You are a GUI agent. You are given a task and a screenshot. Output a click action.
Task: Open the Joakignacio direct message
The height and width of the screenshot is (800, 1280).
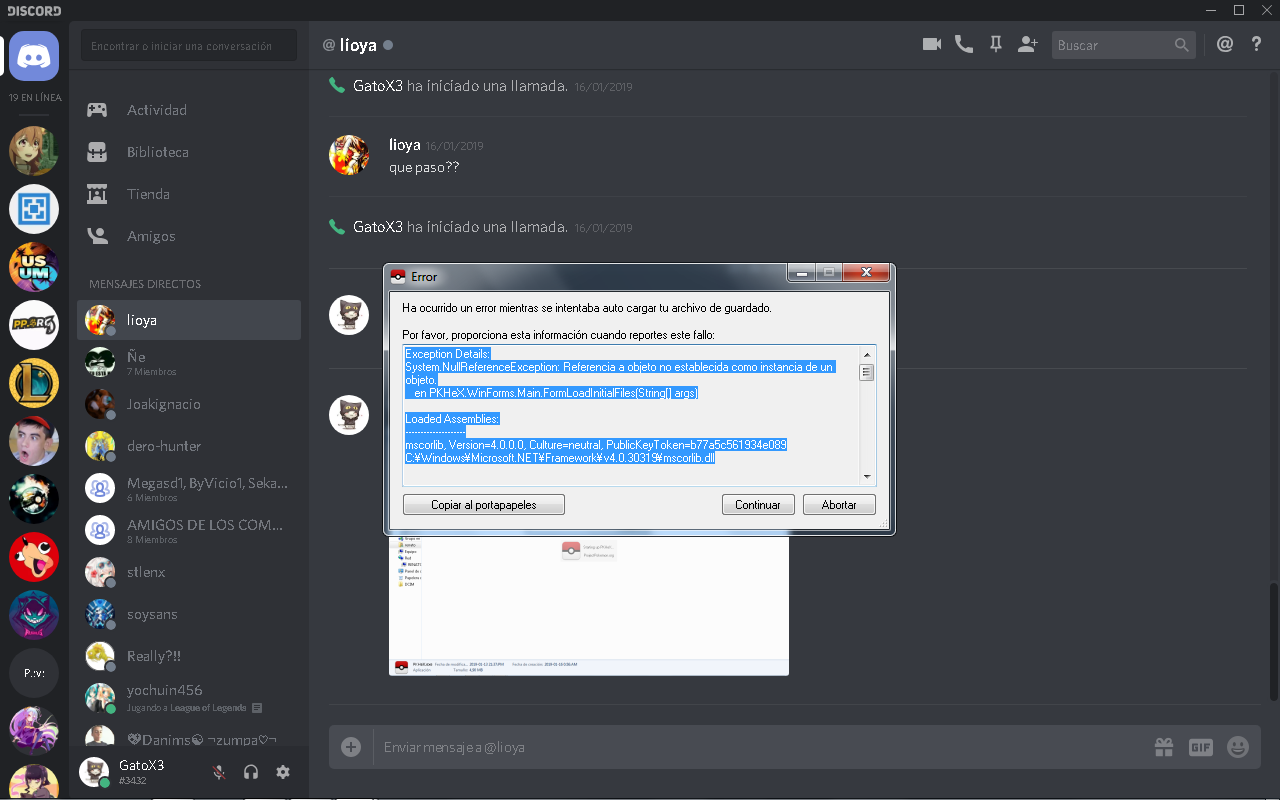(164, 404)
